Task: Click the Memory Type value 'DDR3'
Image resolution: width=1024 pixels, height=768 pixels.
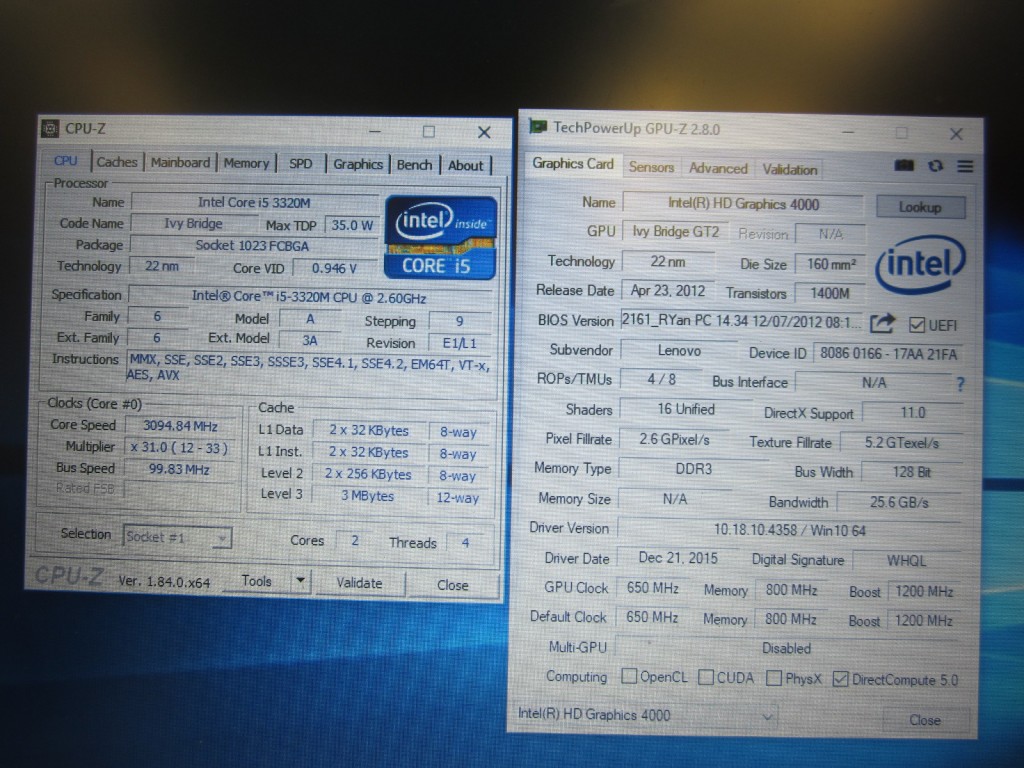Action: [694, 469]
